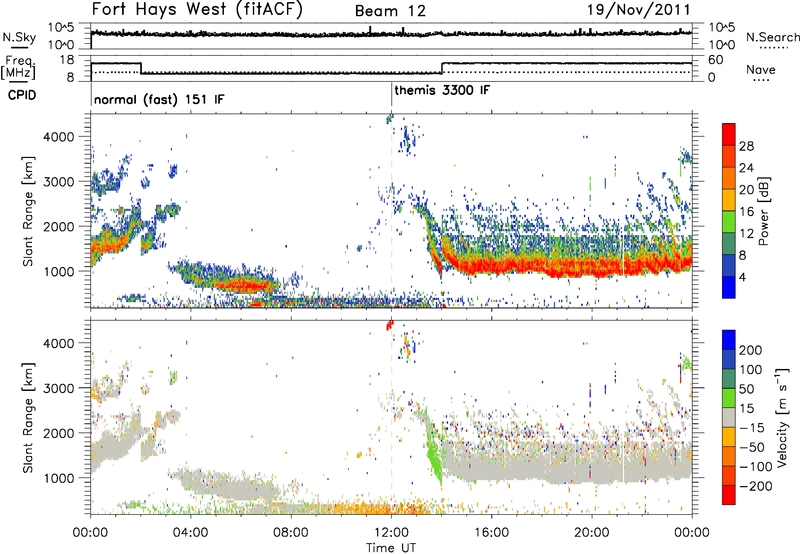The image size is (800, 554).
Task: Click the frequency step-up line near 14:00
Action: 442,68
